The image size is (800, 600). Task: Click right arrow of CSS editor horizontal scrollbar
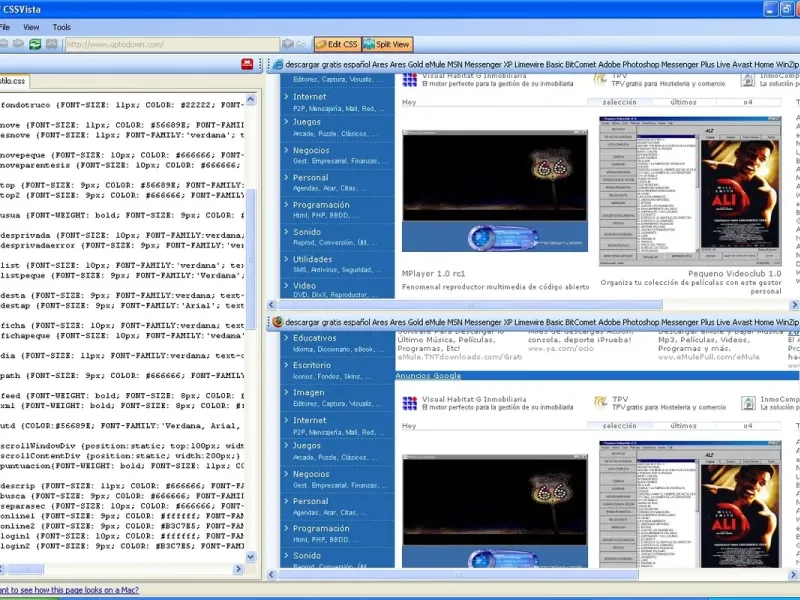click(x=238, y=568)
